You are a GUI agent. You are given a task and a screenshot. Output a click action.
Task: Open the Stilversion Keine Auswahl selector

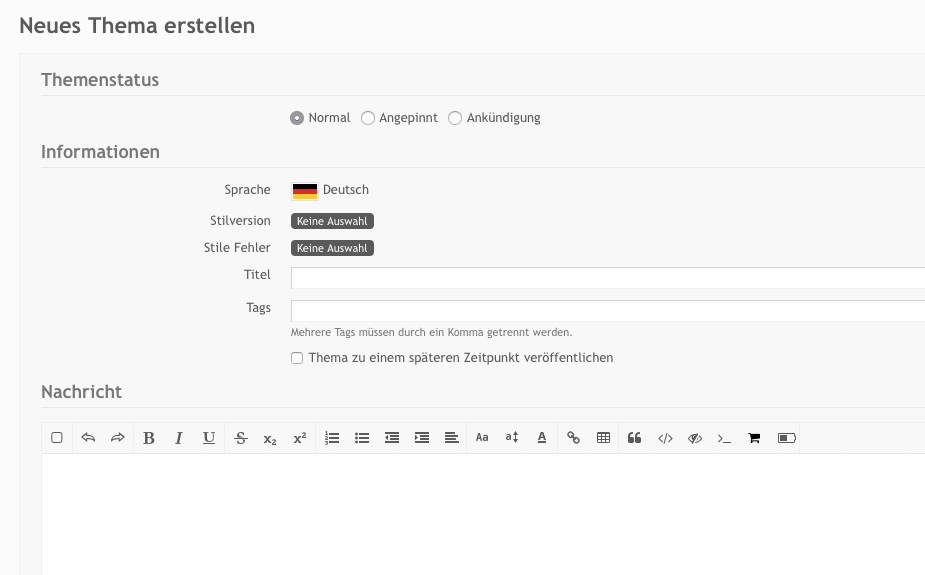[332, 221]
